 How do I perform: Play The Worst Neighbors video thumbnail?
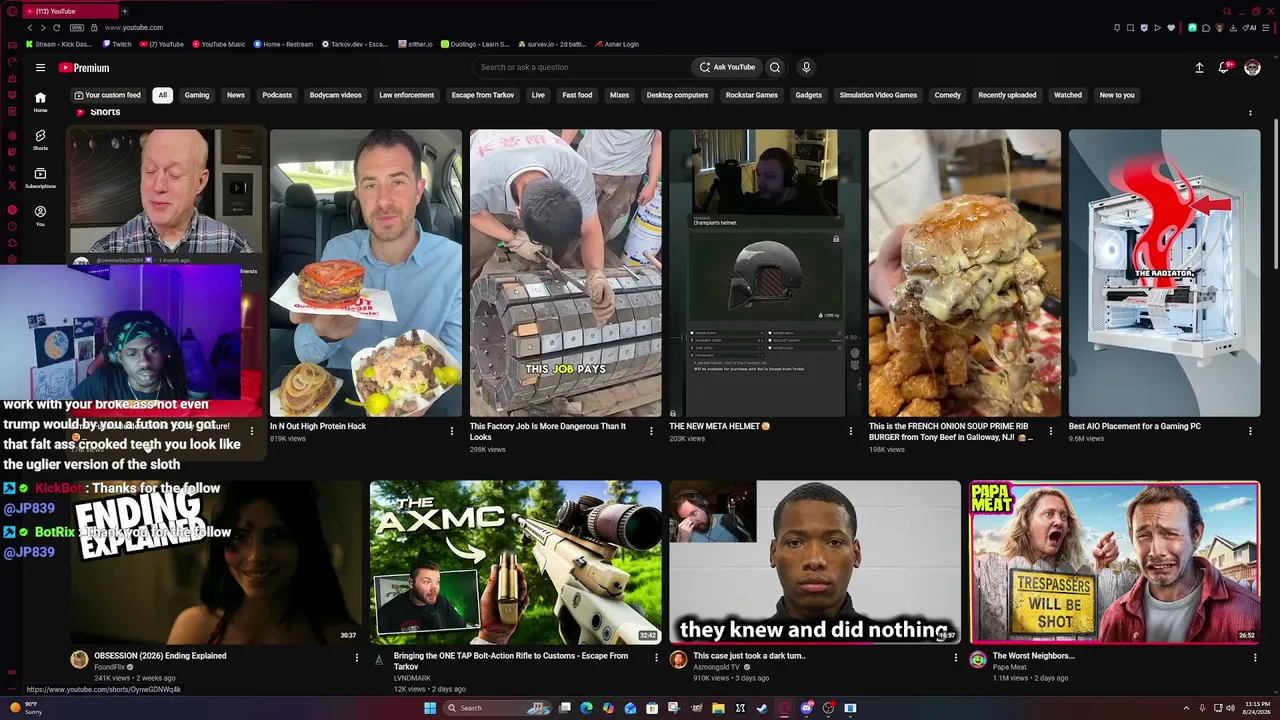(x=1115, y=563)
